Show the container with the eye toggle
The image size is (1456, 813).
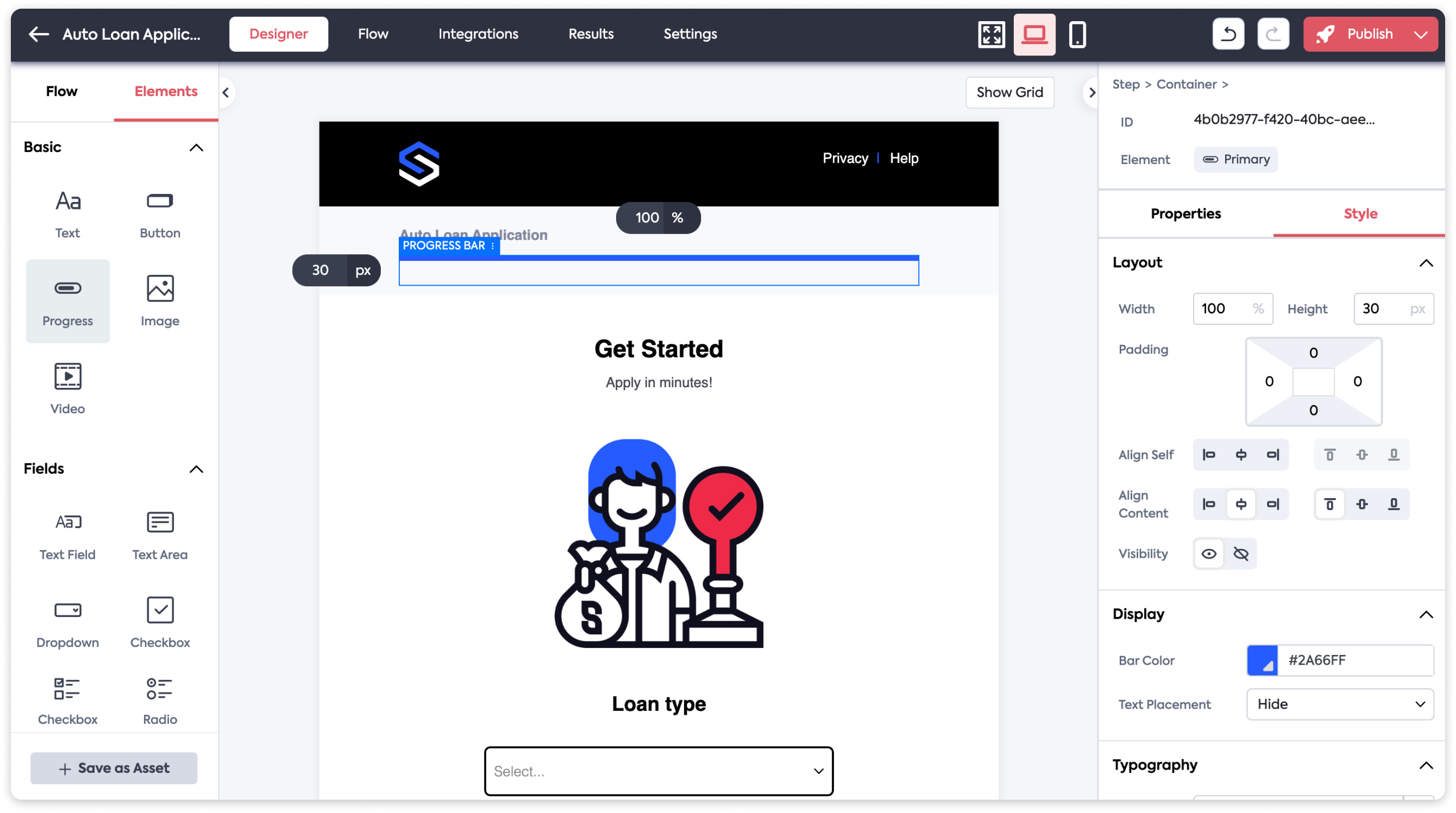(x=1209, y=553)
